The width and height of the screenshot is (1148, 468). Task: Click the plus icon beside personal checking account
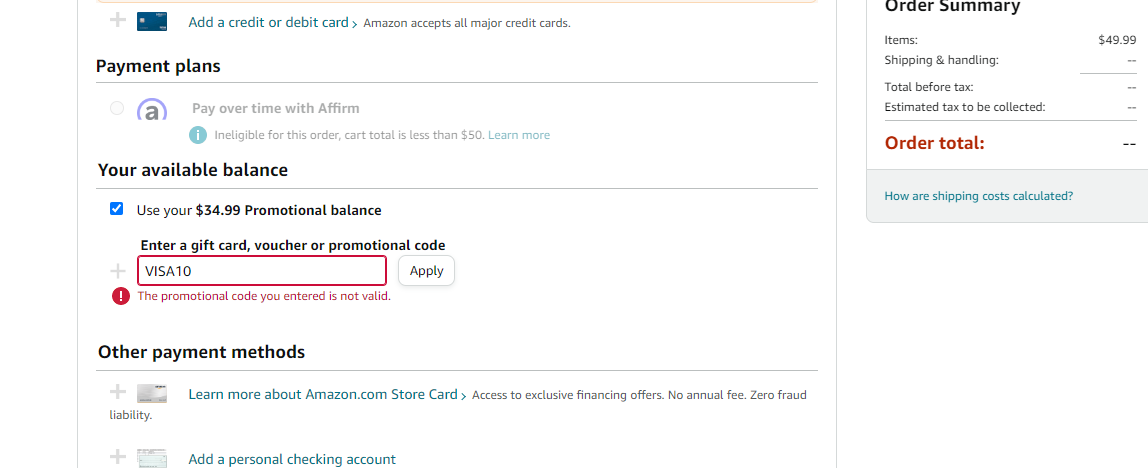pos(118,458)
